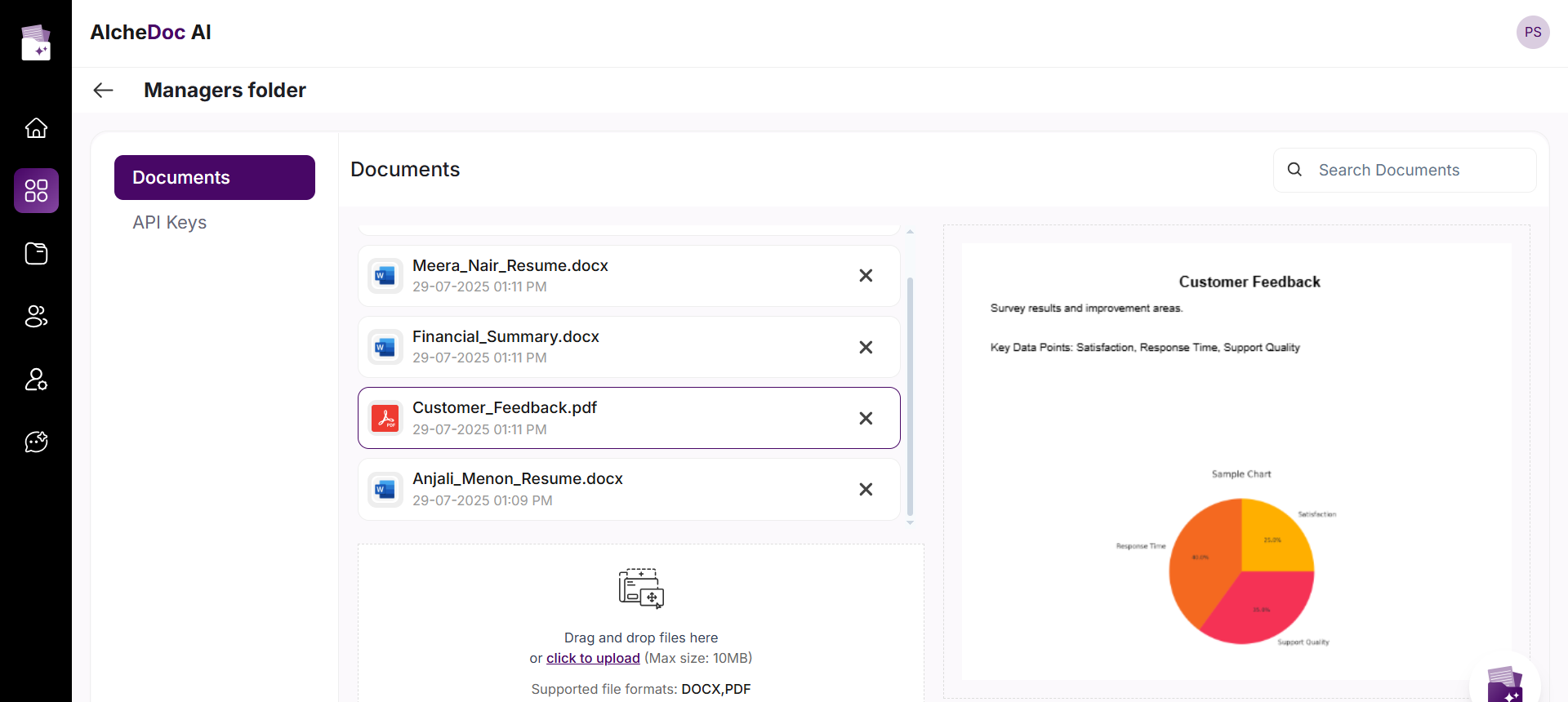1568x702 pixels.
Task: Focus the Search Documents field
Action: [1405, 170]
